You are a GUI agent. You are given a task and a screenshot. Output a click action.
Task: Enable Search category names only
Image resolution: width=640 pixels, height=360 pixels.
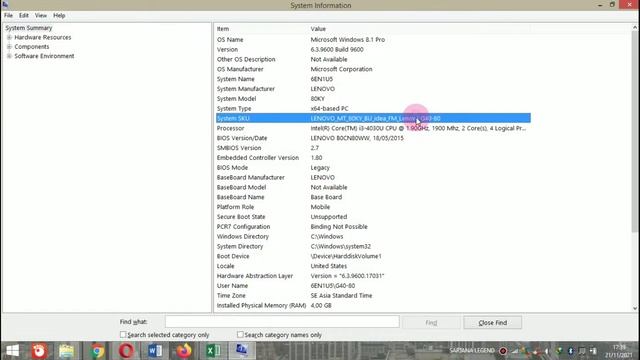click(x=240, y=334)
